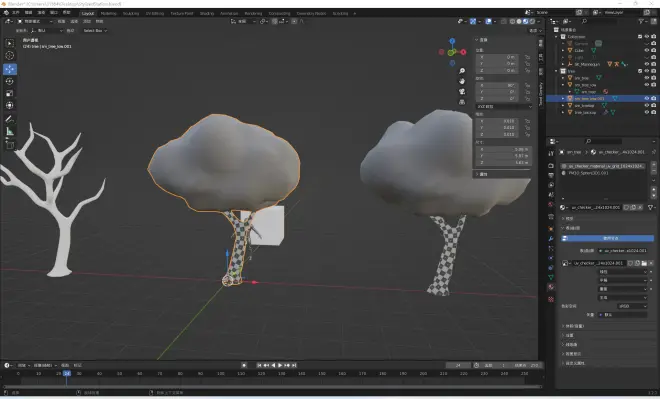Switch to the Sculpting workspace tab

coord(130,13)
